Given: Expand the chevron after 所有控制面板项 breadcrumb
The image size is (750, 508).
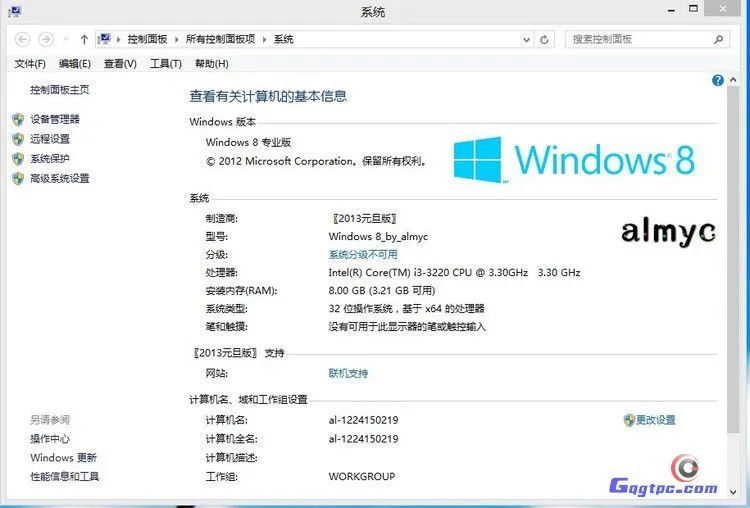Looking at the screenshot, I should tap(265, 39).
